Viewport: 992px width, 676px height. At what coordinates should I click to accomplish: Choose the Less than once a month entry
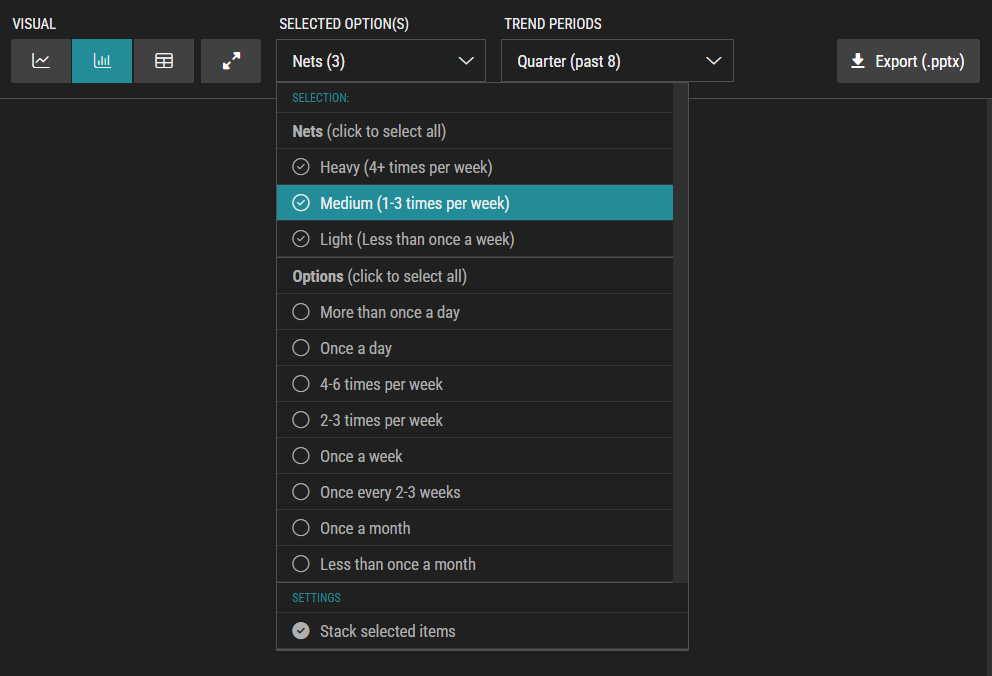[474, 564]
